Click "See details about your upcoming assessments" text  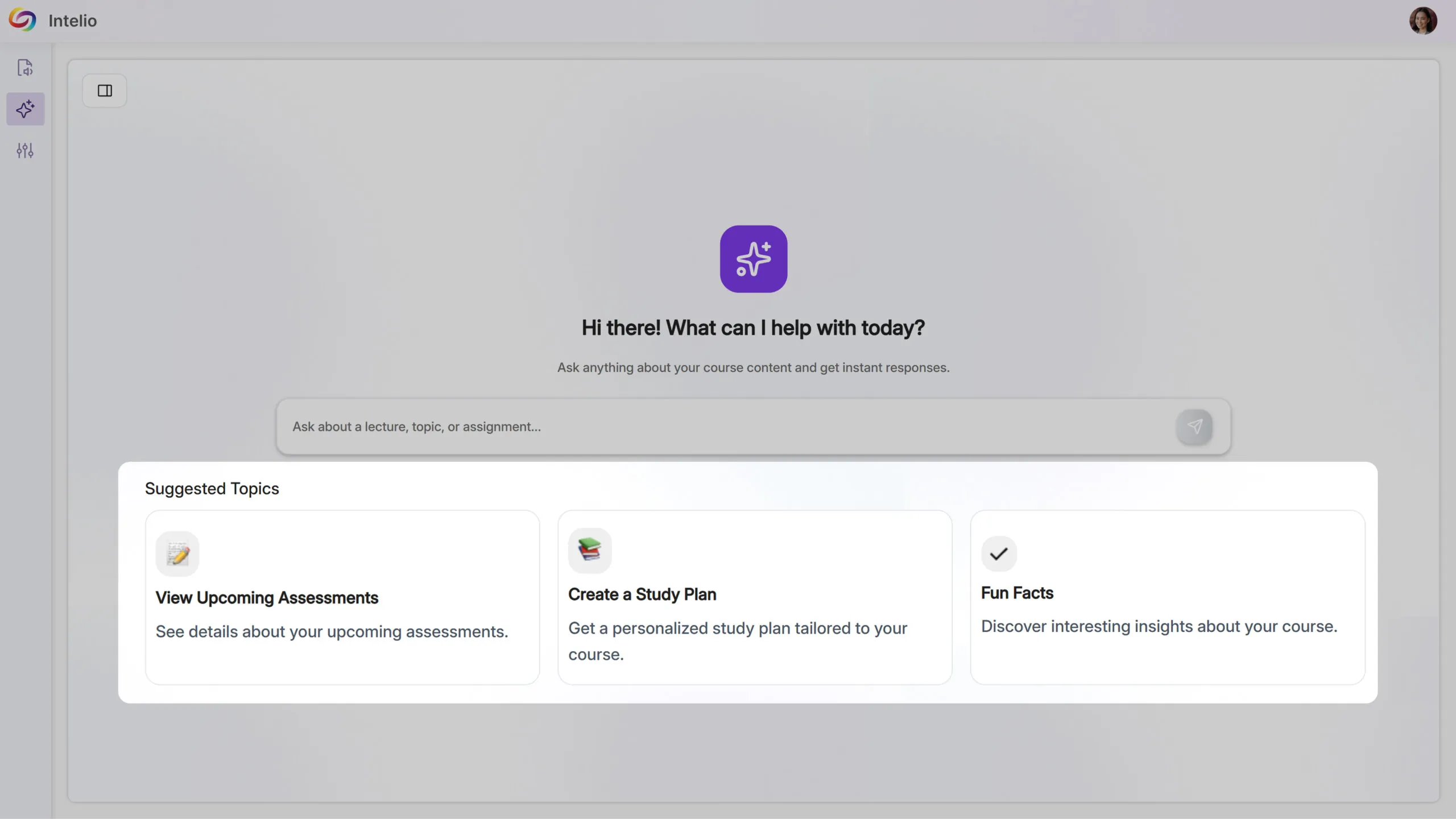coord(332,631)
